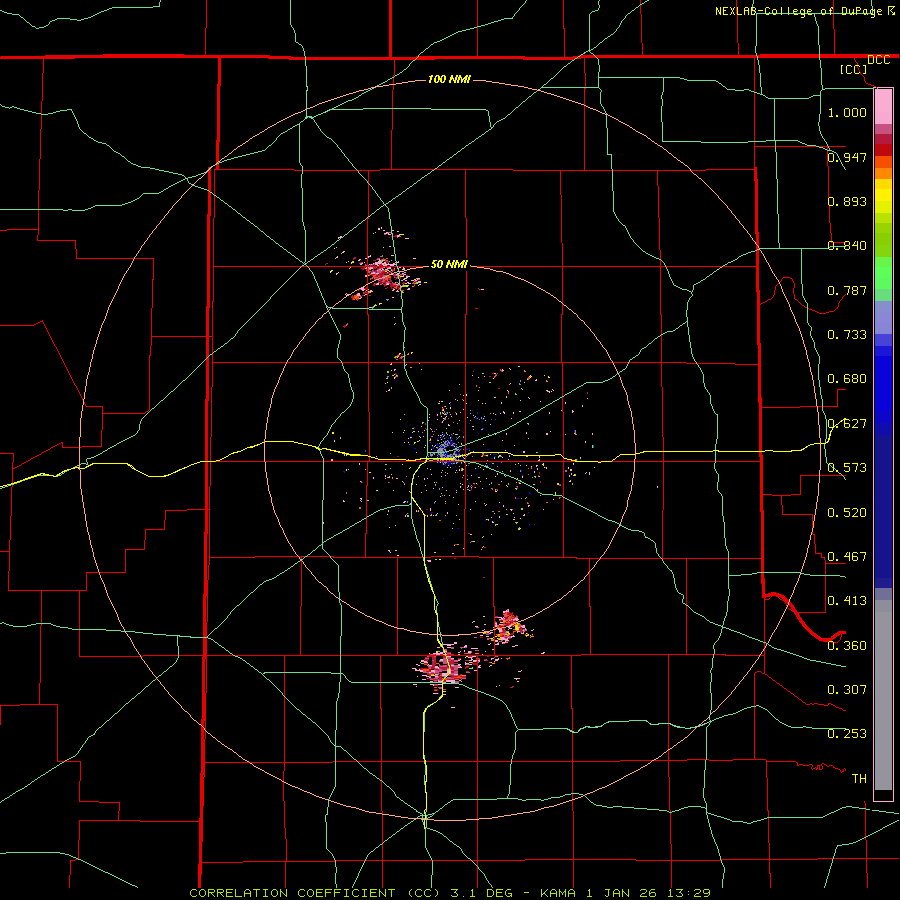
Task: Select the 0.893 legend value
Action: pos(847,201)
